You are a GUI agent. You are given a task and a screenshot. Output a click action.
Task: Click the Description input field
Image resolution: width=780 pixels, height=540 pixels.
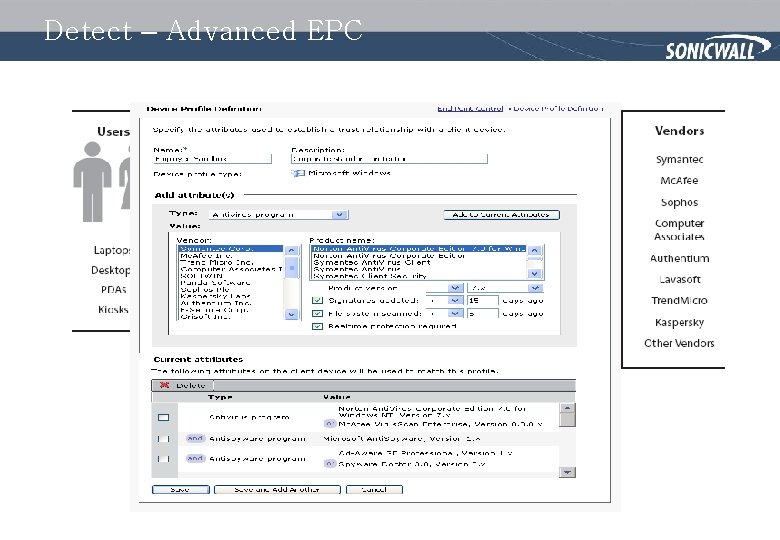click(389, 159)
